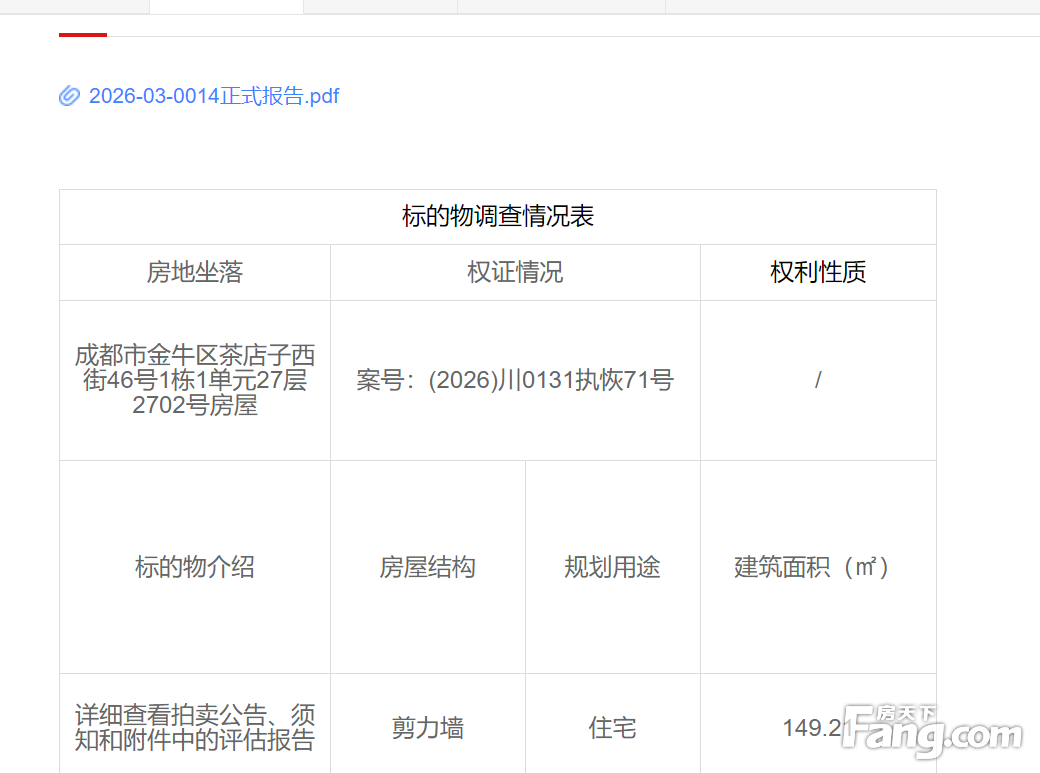
Task: Click the case number 川0131执恢71号 cell
Action: pyautogui.click(x=515, y=380)
